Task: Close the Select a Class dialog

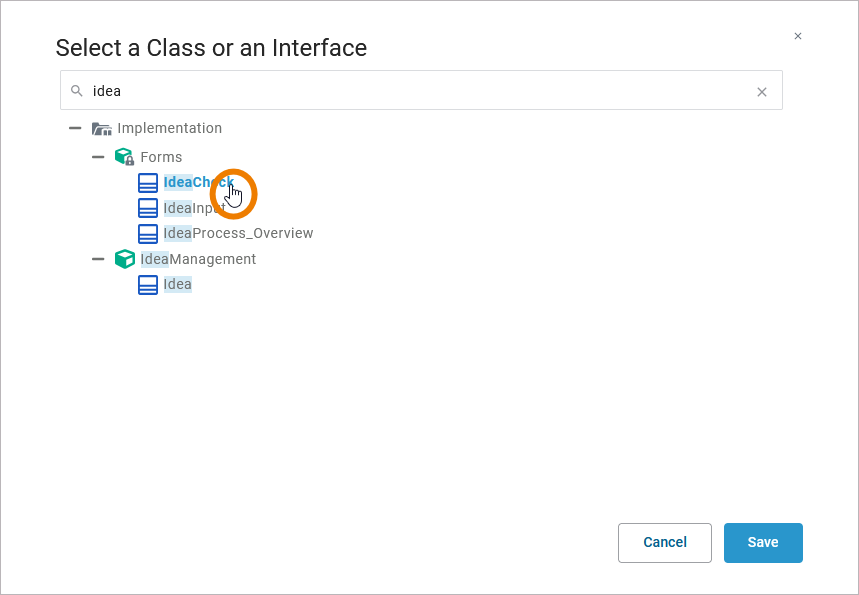Action: click(798, 36)
